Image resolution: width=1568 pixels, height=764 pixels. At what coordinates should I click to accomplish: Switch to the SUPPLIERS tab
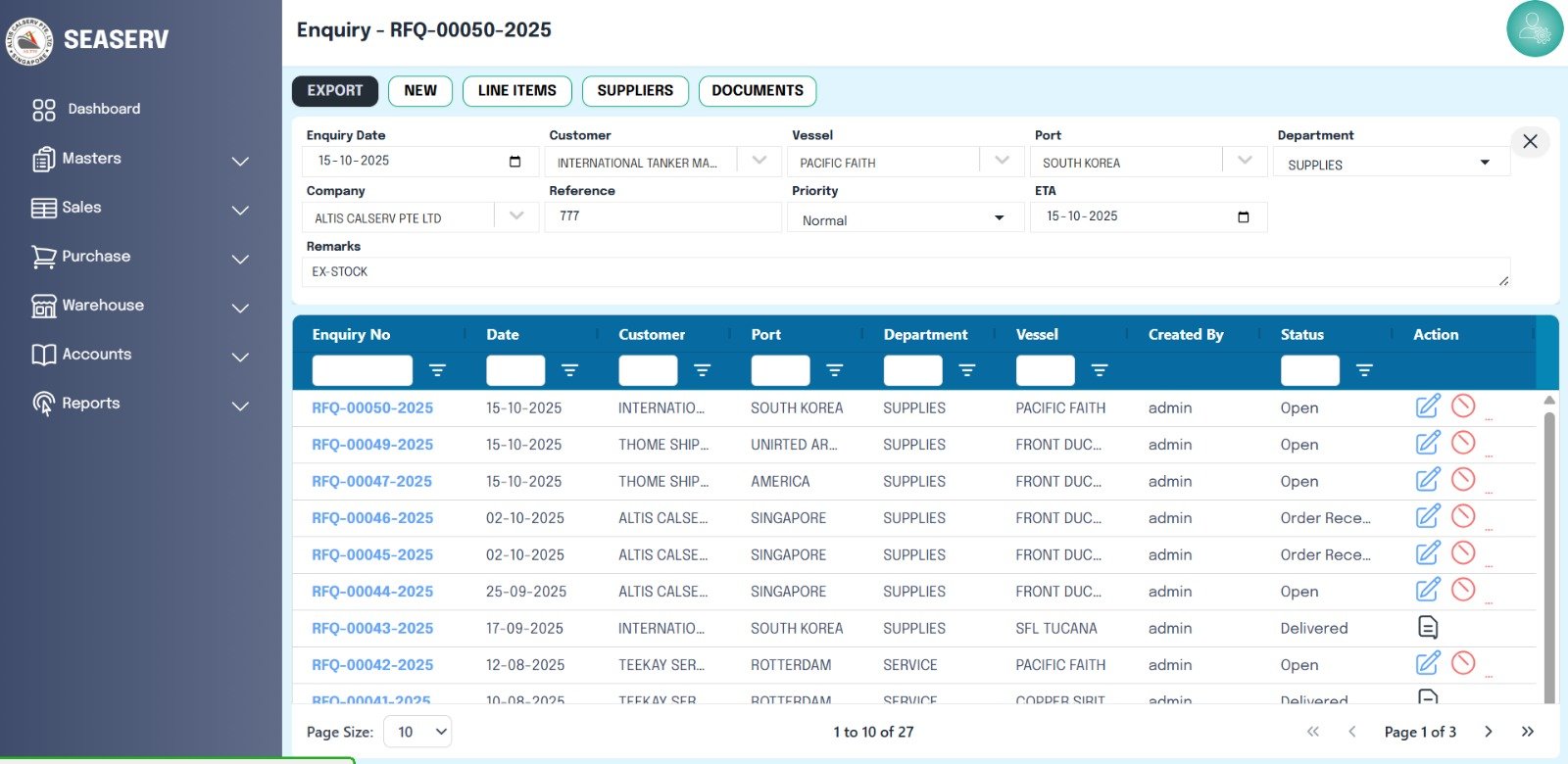click(635, 90)
